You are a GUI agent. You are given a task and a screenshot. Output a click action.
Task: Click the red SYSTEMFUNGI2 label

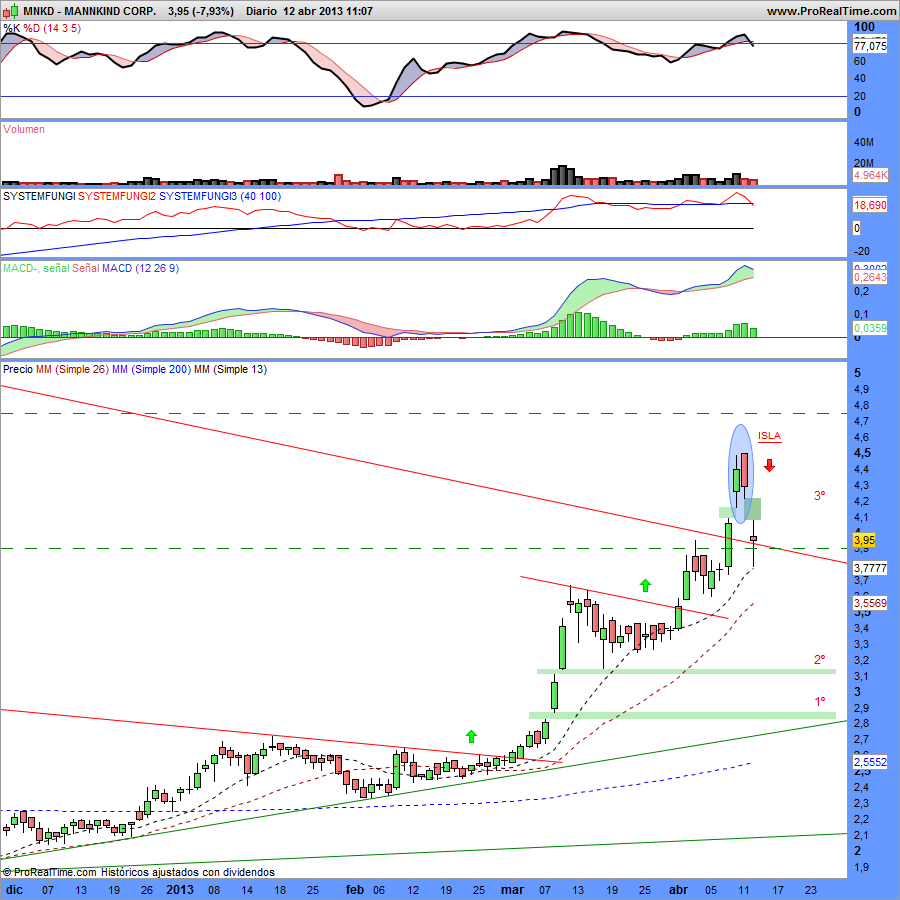(x=117, y=196)
